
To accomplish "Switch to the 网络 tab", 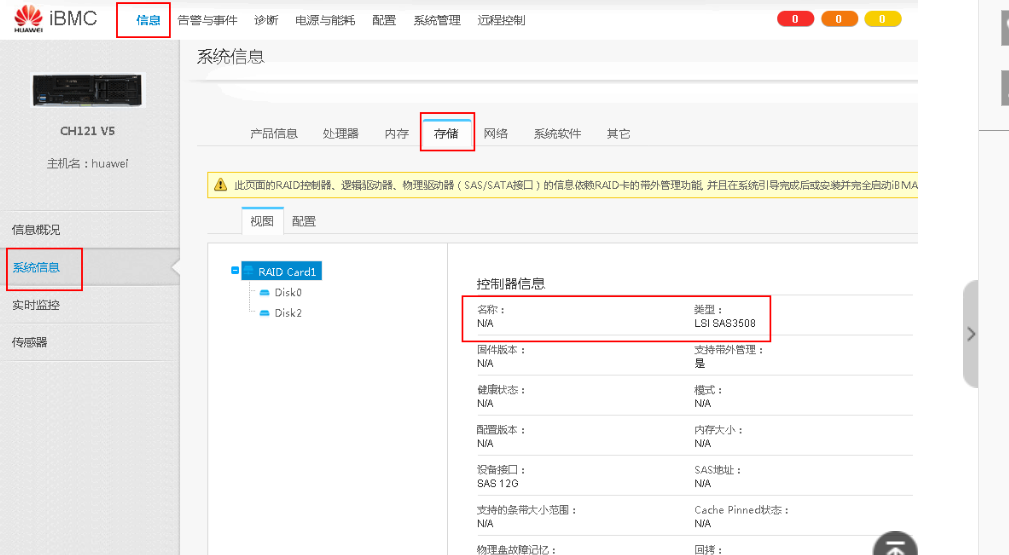I will tap(495, 133).
